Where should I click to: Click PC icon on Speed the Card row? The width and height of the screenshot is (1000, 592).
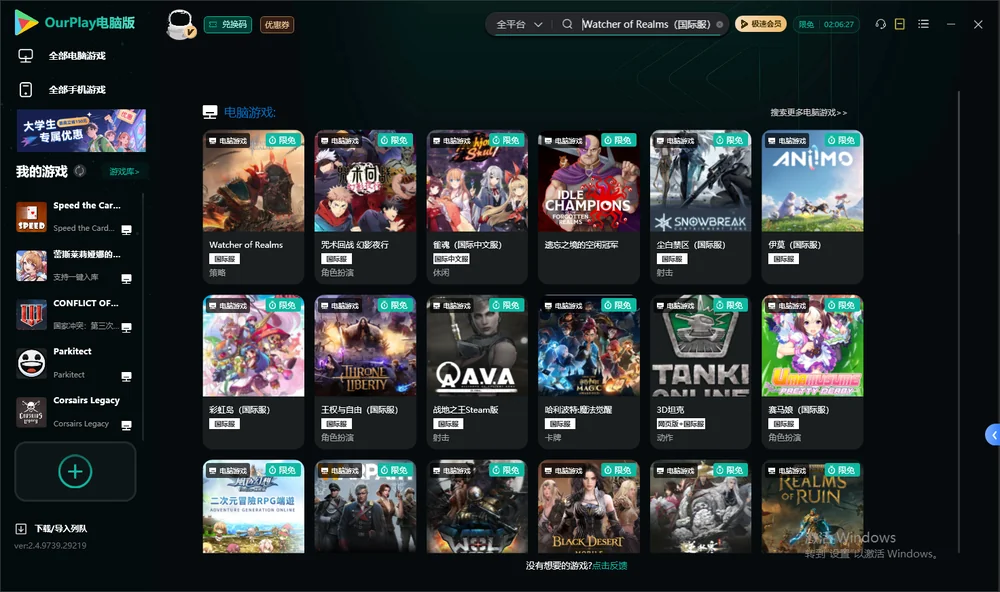pyautogui.click(x=126, y=230)
